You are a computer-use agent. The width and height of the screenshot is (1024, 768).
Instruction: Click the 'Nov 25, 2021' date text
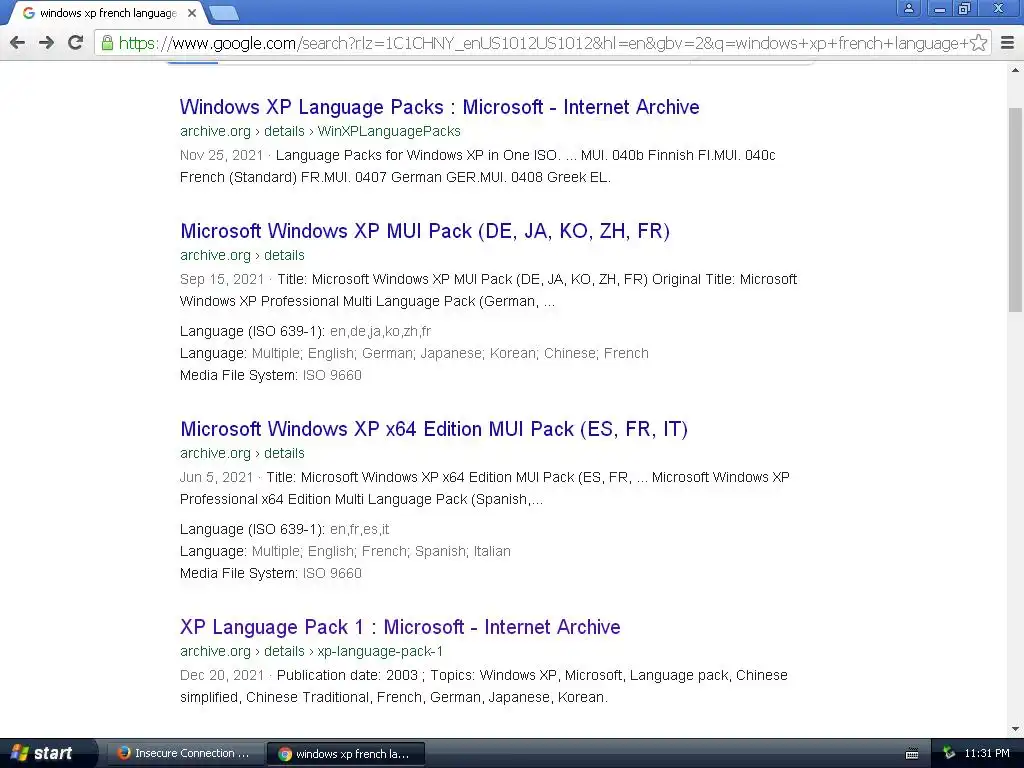pyautogui.click(x=221, y=155)
